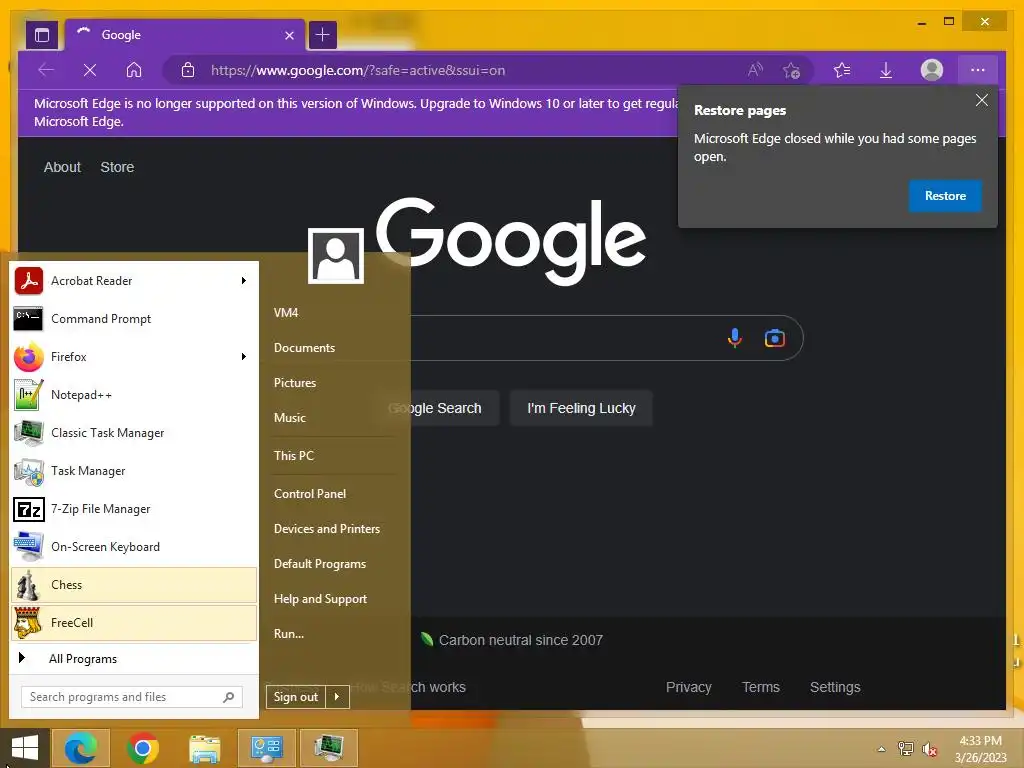Start the FreeCell game

tap(134, 622)
